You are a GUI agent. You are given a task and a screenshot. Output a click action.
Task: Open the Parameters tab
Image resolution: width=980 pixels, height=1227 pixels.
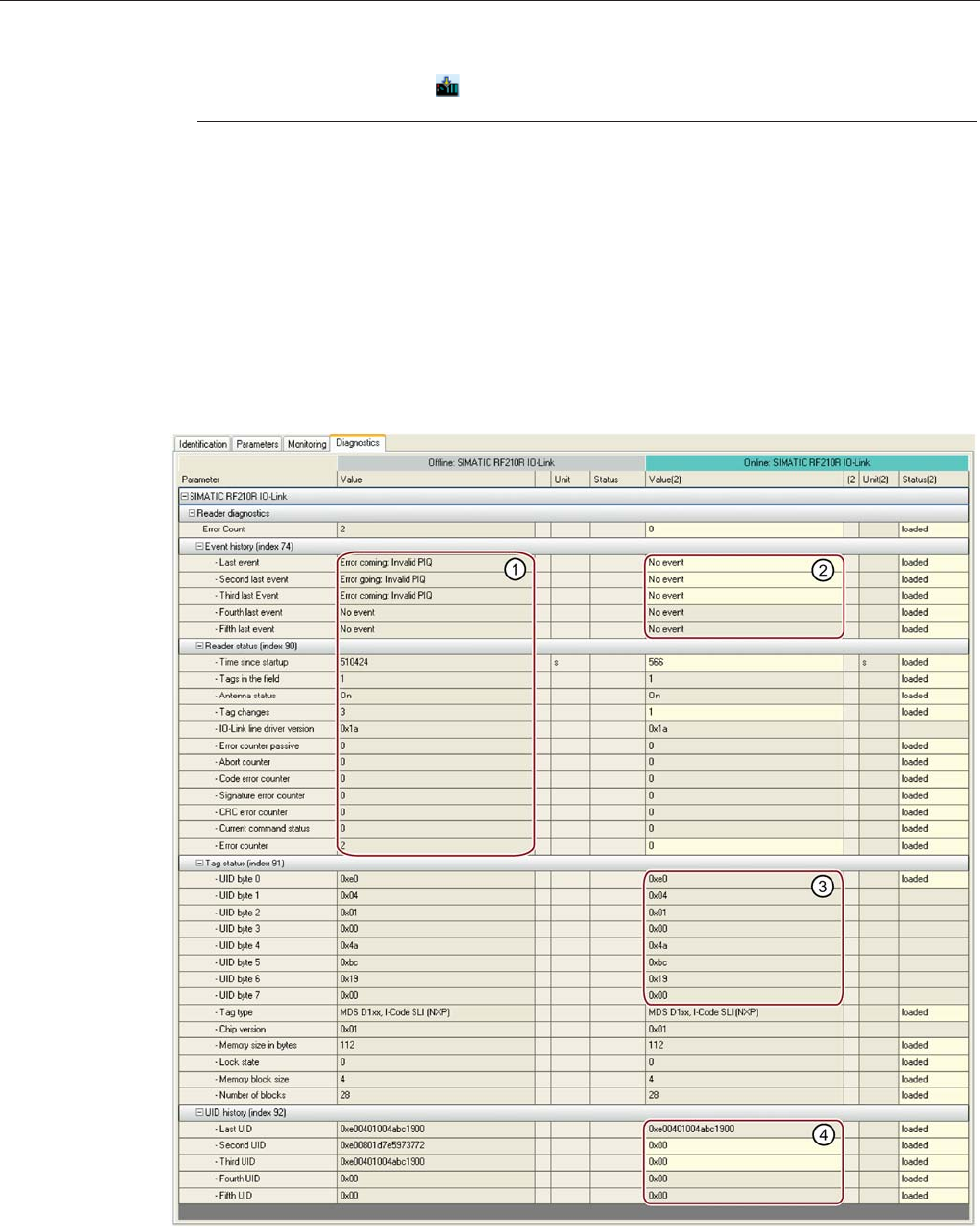click(x=257, y=444)
